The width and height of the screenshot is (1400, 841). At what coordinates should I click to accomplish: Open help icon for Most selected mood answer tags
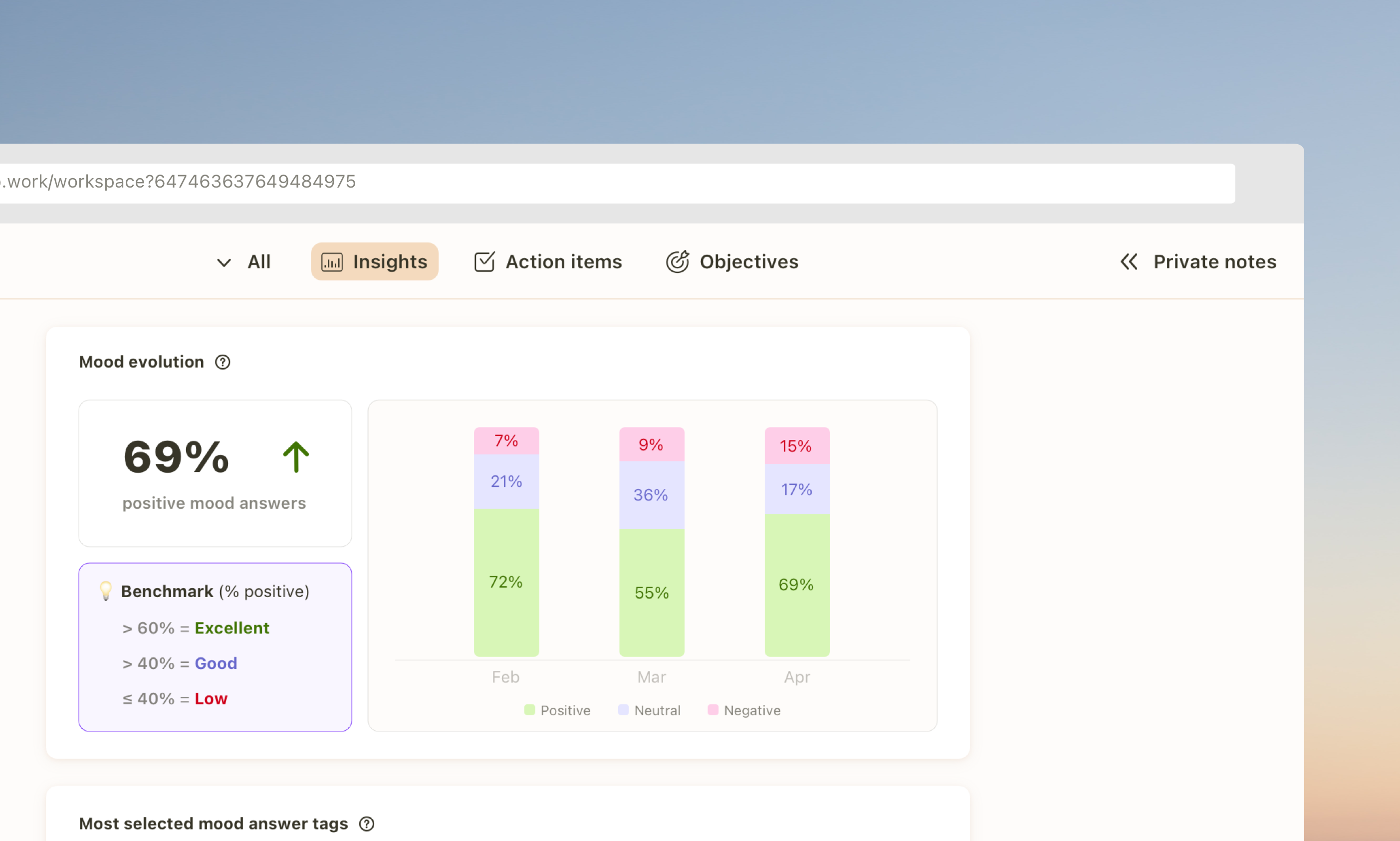(366, 824)
